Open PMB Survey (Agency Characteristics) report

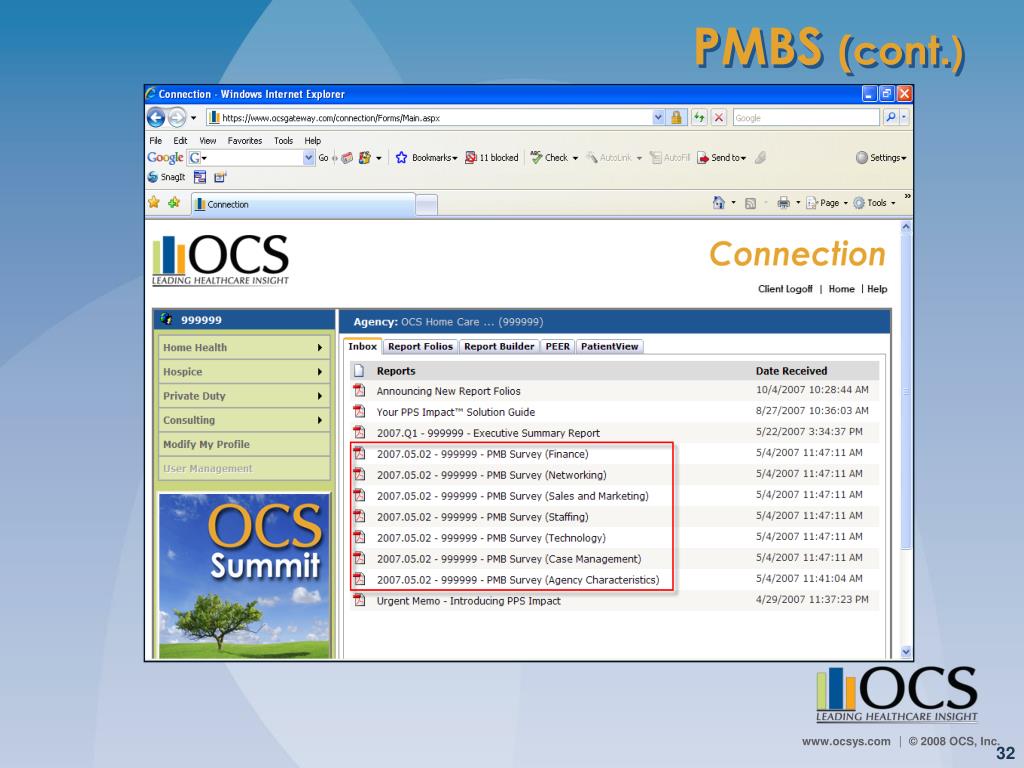tap(518, 579)
